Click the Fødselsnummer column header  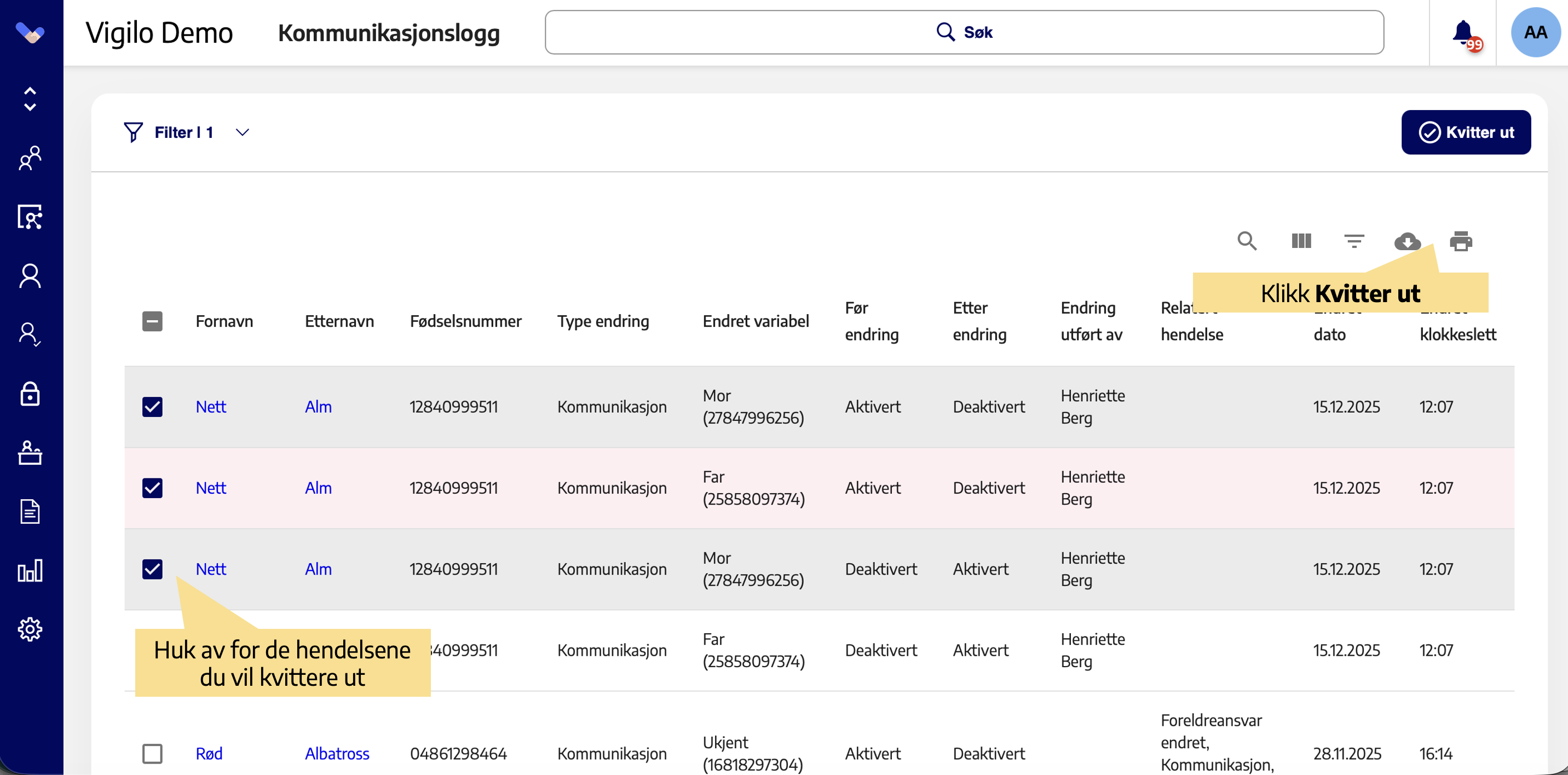click(466, 321)
